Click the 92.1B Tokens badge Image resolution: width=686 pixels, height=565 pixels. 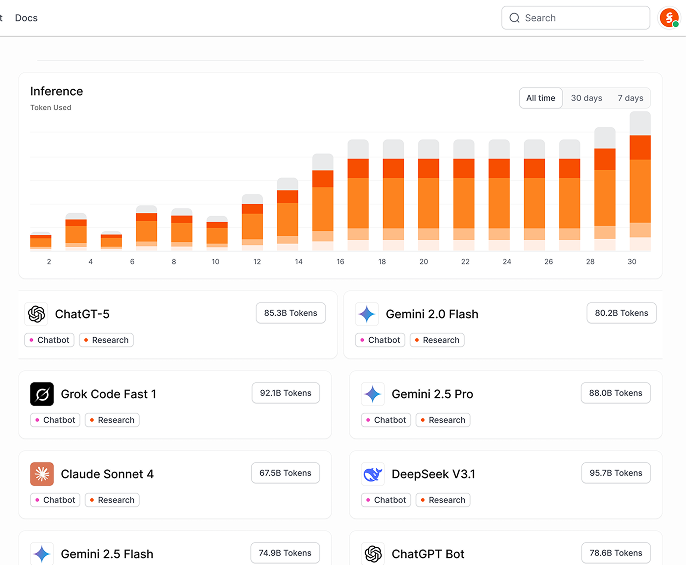click(286, 393)
